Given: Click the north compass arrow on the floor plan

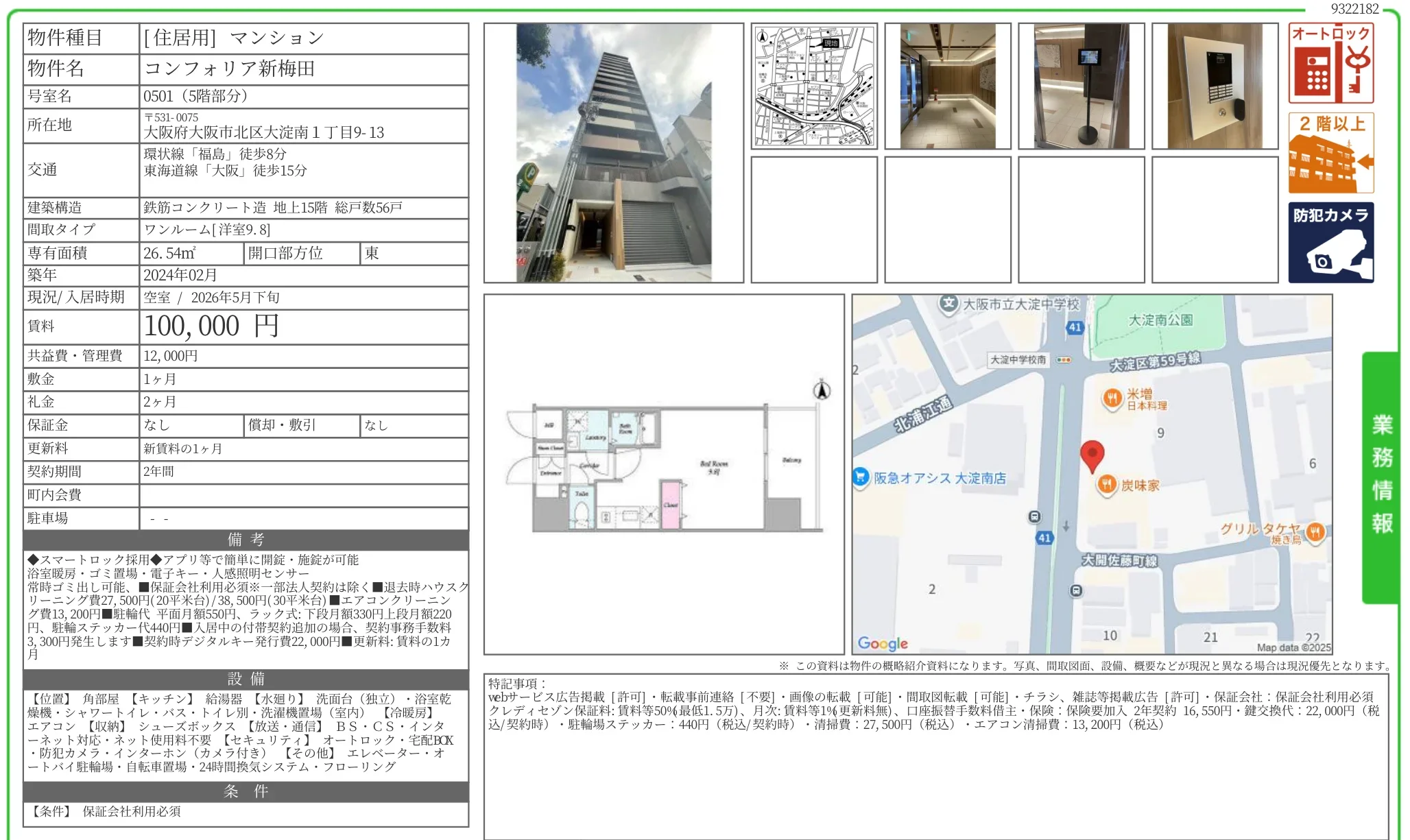Looking at the screenshot, I should pyautogui.click(x=822, y=388).
